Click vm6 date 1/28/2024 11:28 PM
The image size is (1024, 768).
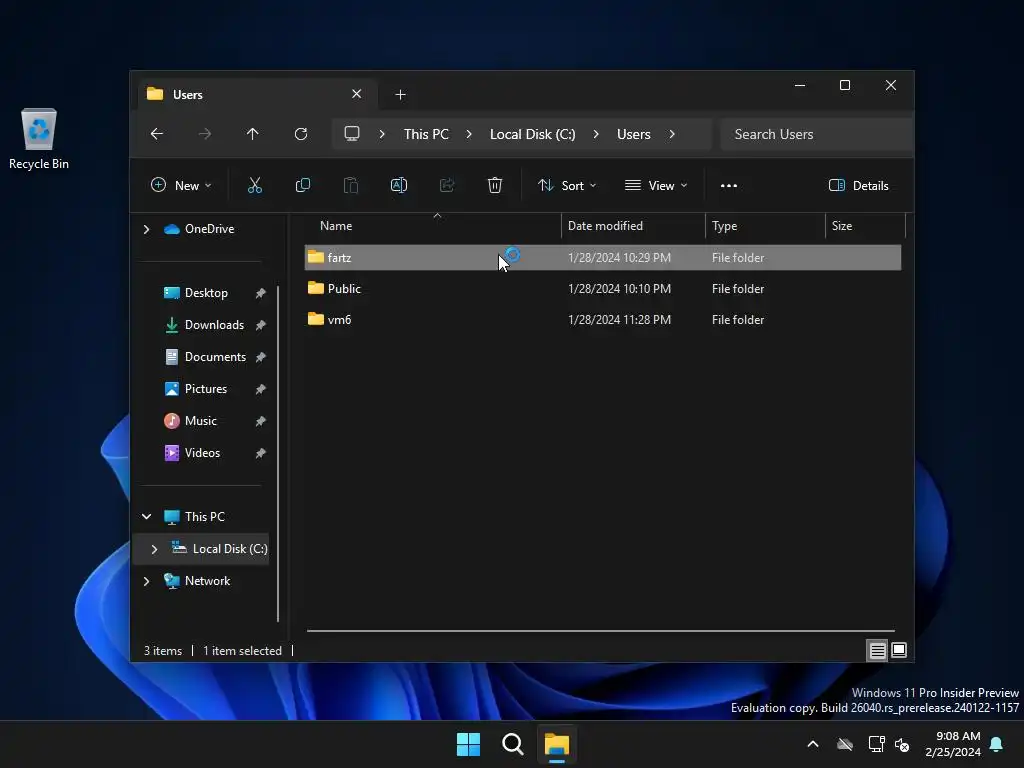[619, 319]
